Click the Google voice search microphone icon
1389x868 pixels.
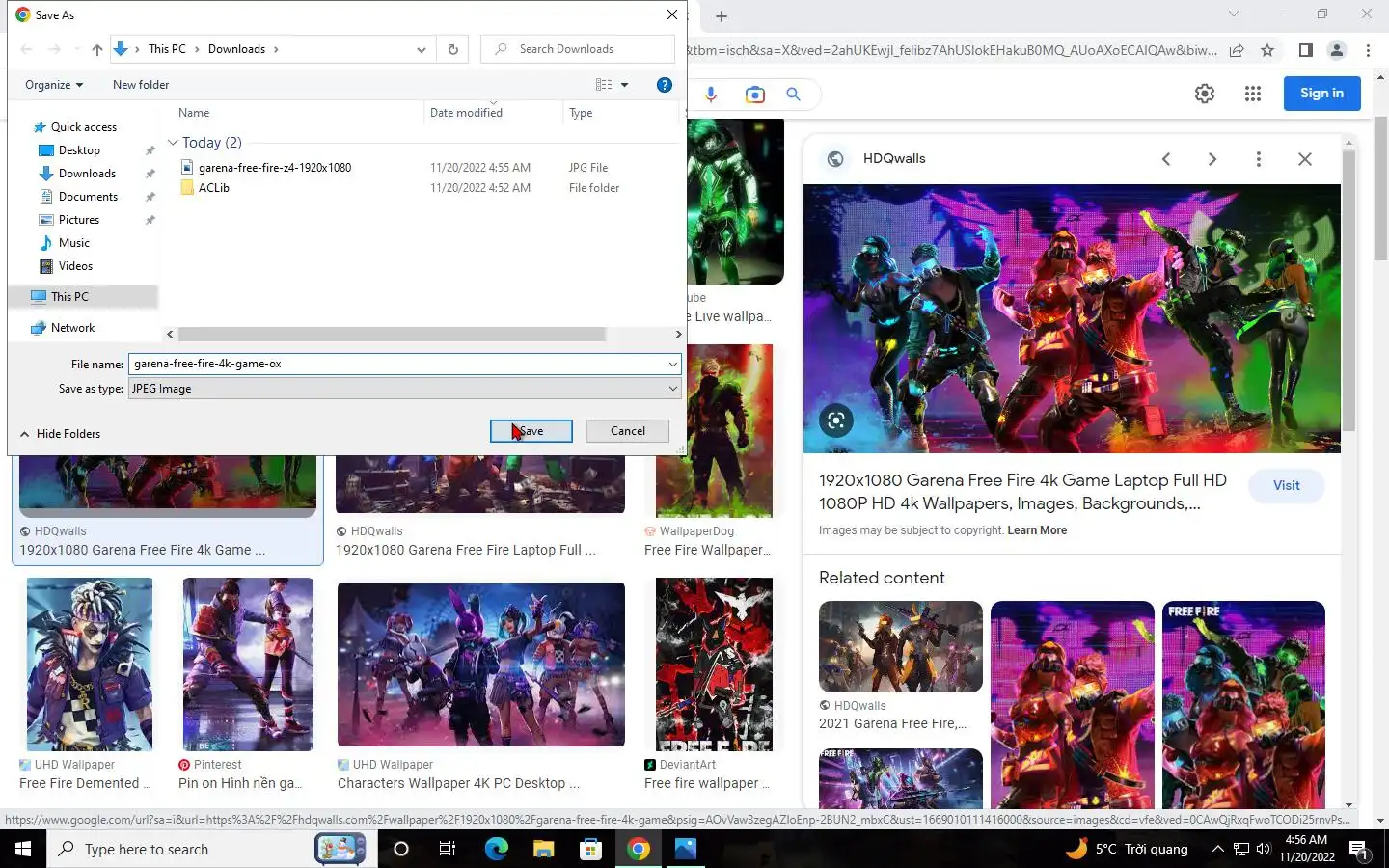[711, 95]
